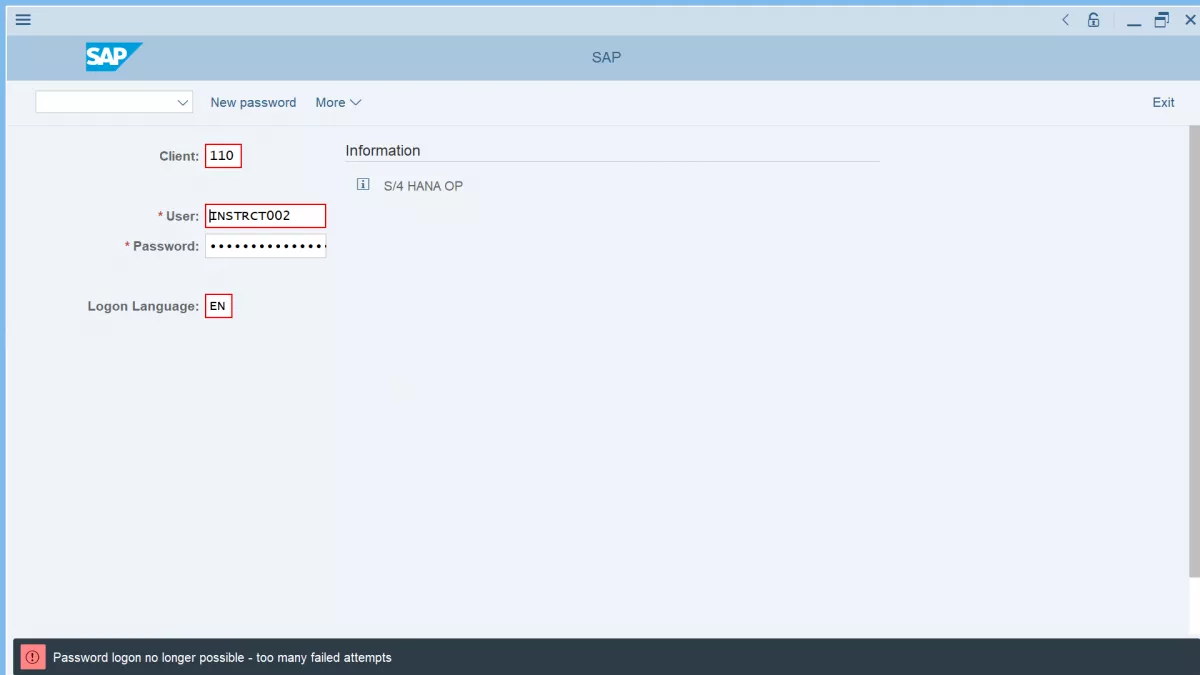Expand the More menu
Viewport: 1200px width, 675px height.
(x=338, y=102)
